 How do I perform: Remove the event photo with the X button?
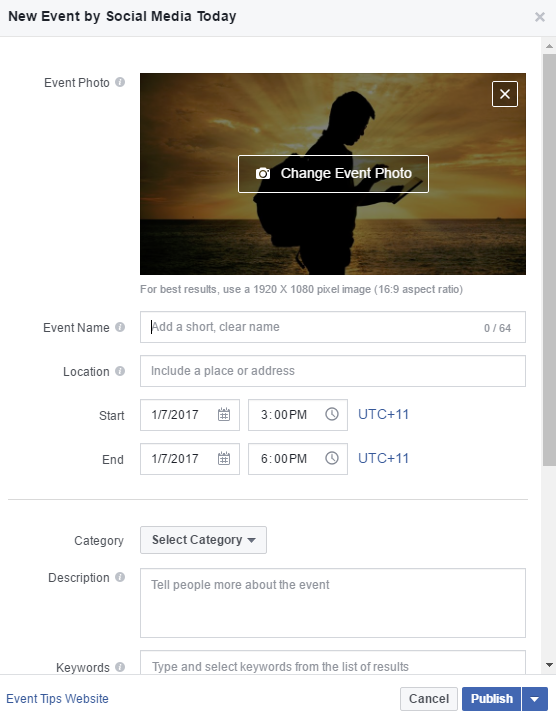click(505, 94)
